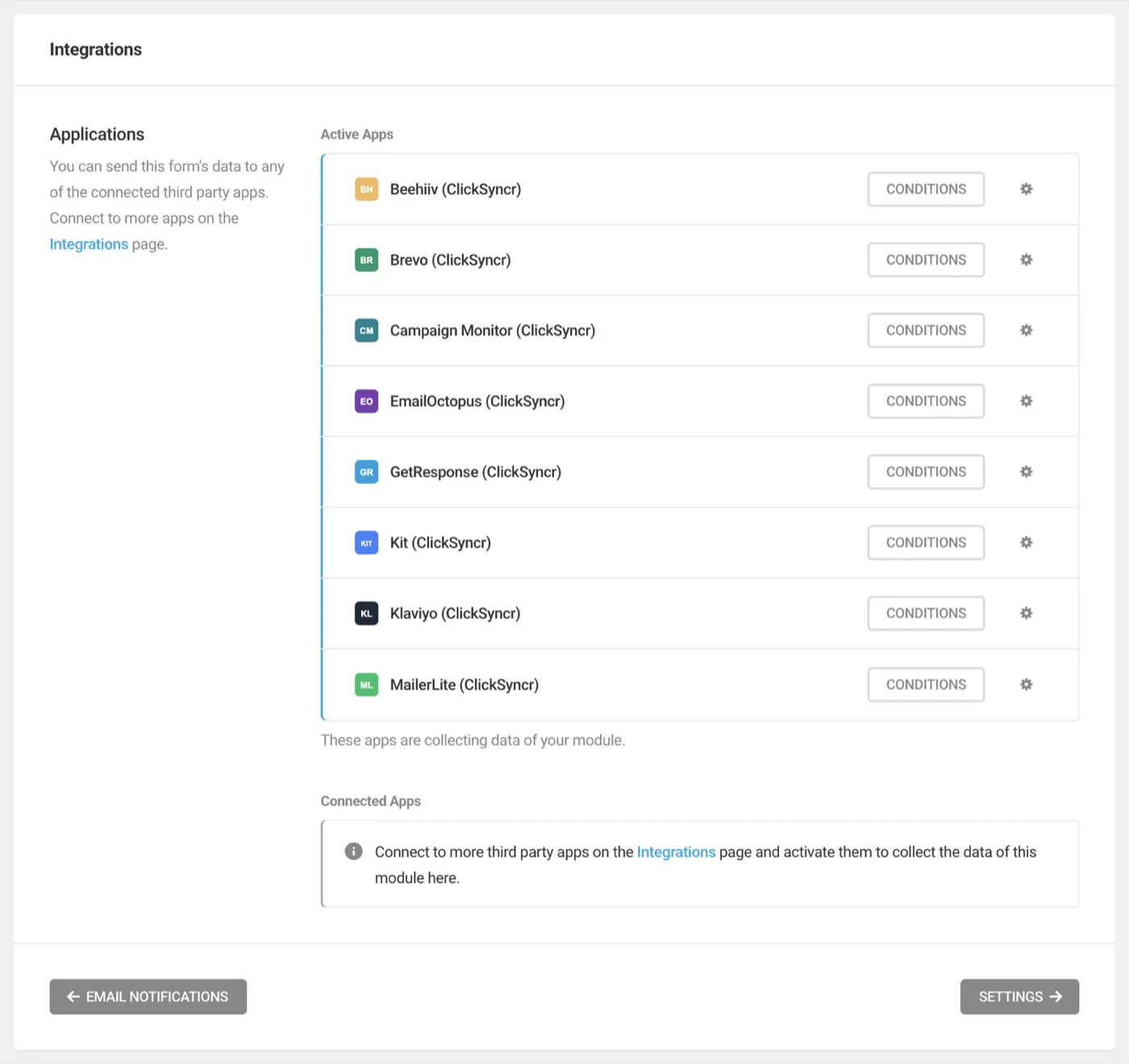Click the Applications section heading
The image size is (1129, 1064).
click(x=97, y=134)
